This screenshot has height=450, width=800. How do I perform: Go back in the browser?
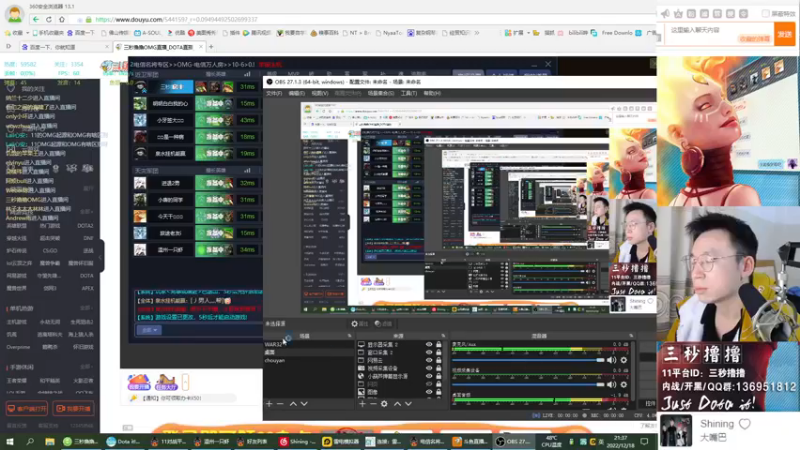click(35, 19)
